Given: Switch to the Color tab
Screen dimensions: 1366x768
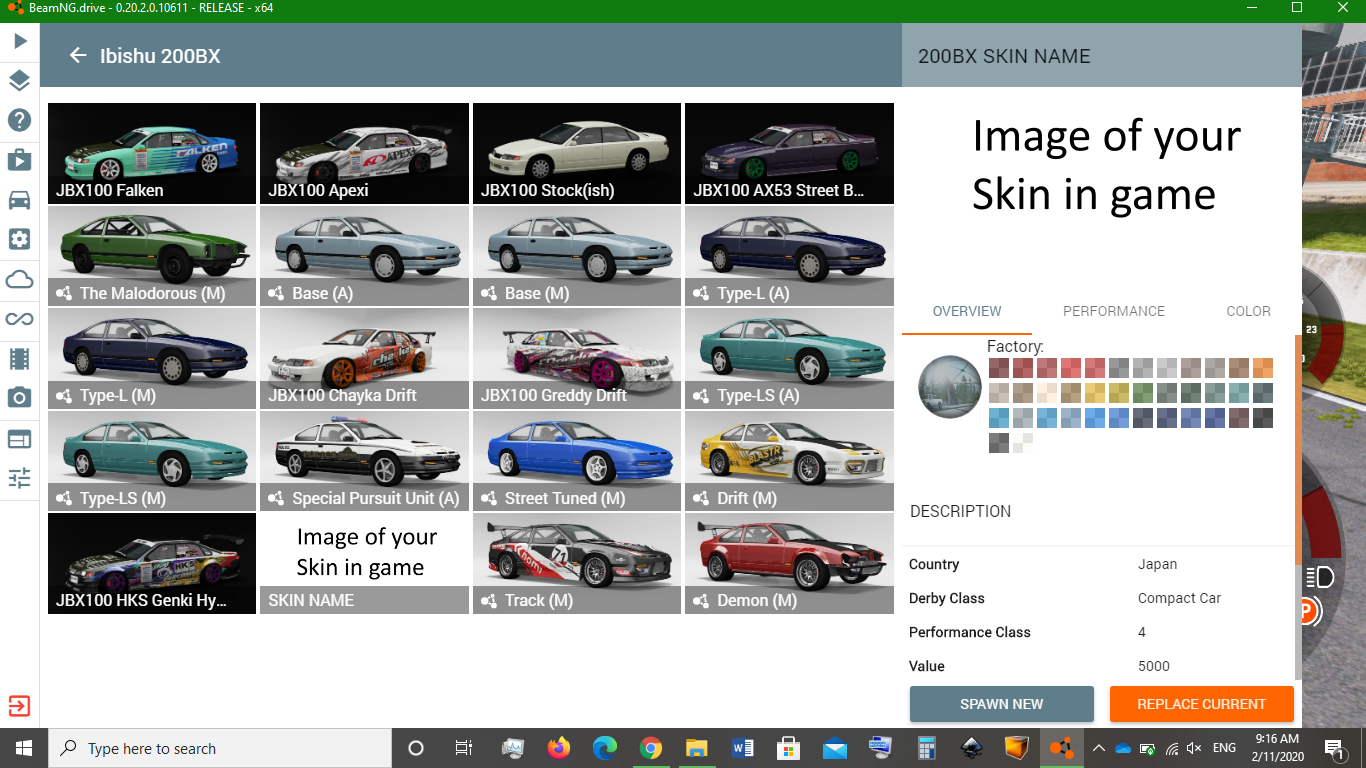Looking at the screenshot, I should [1248, 311].
